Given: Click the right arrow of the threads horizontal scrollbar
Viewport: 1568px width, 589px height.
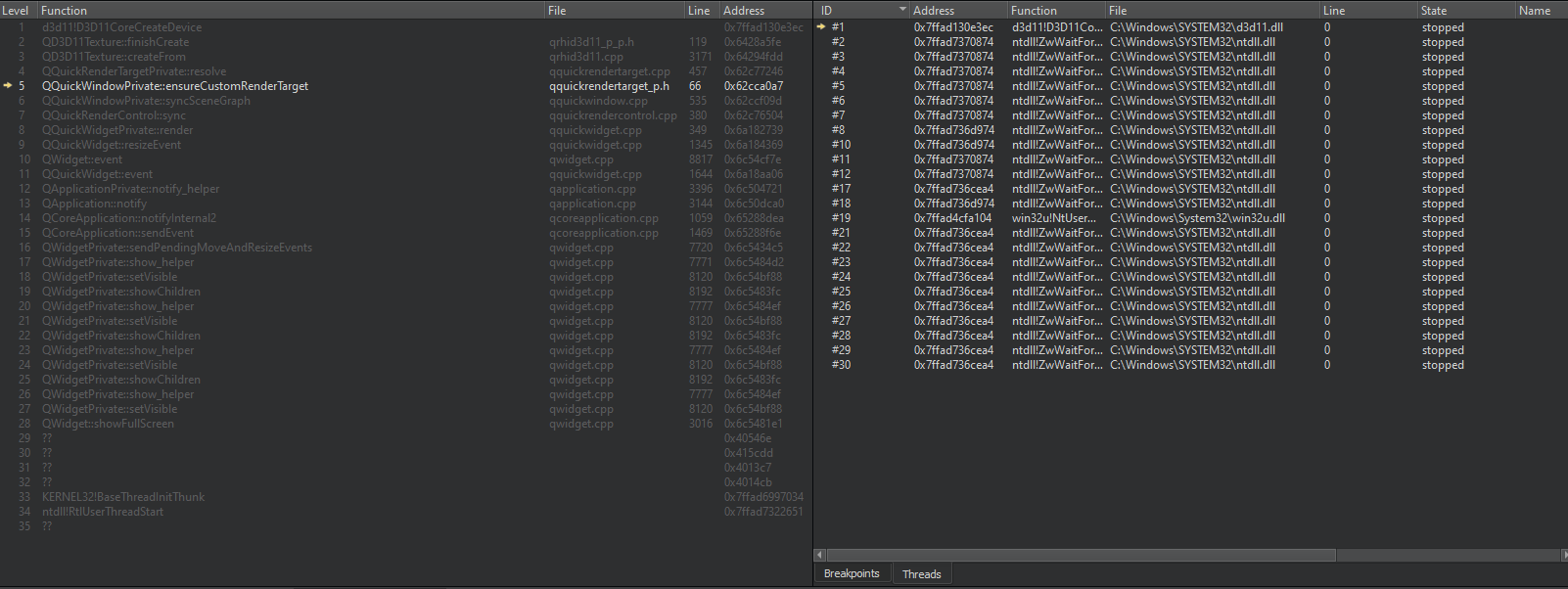Looking at the screenshot, I should 1563,555.
